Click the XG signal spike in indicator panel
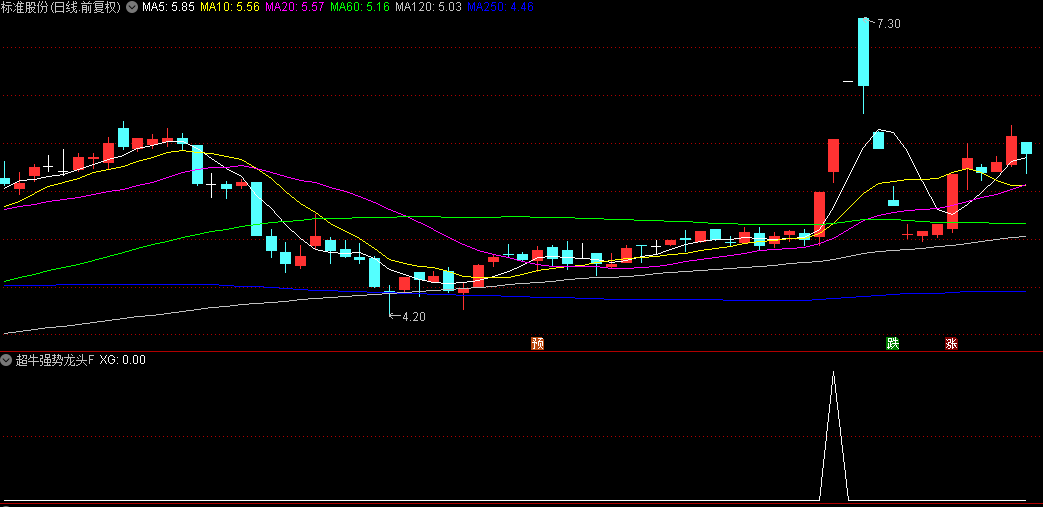 [x=833, y=436]
